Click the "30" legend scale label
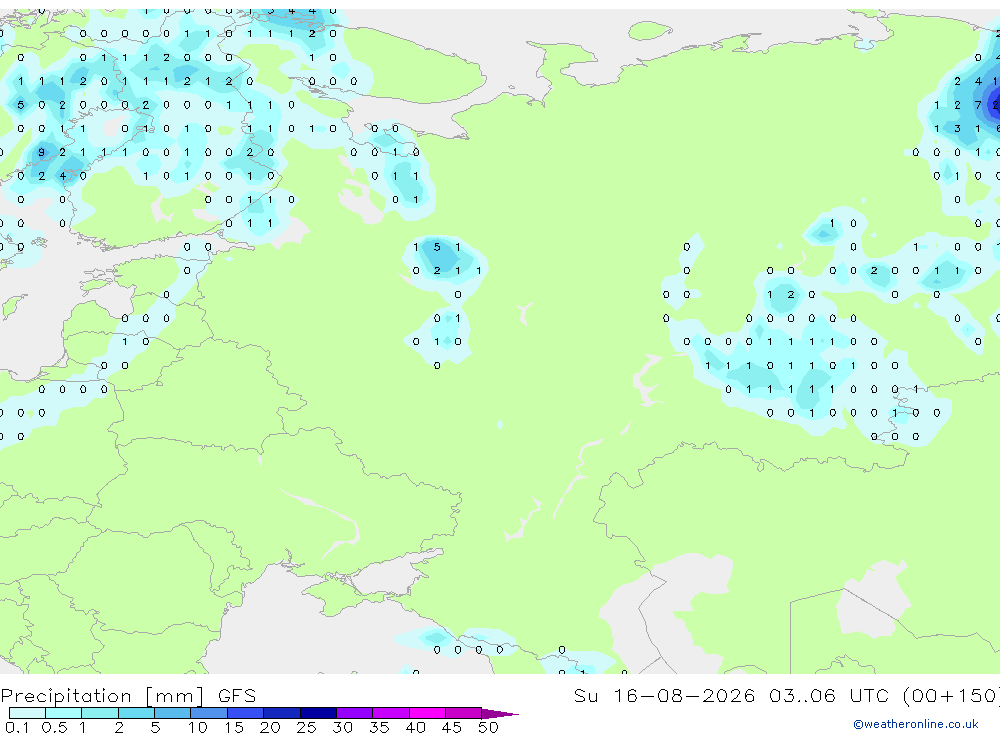 pos(342,727)
